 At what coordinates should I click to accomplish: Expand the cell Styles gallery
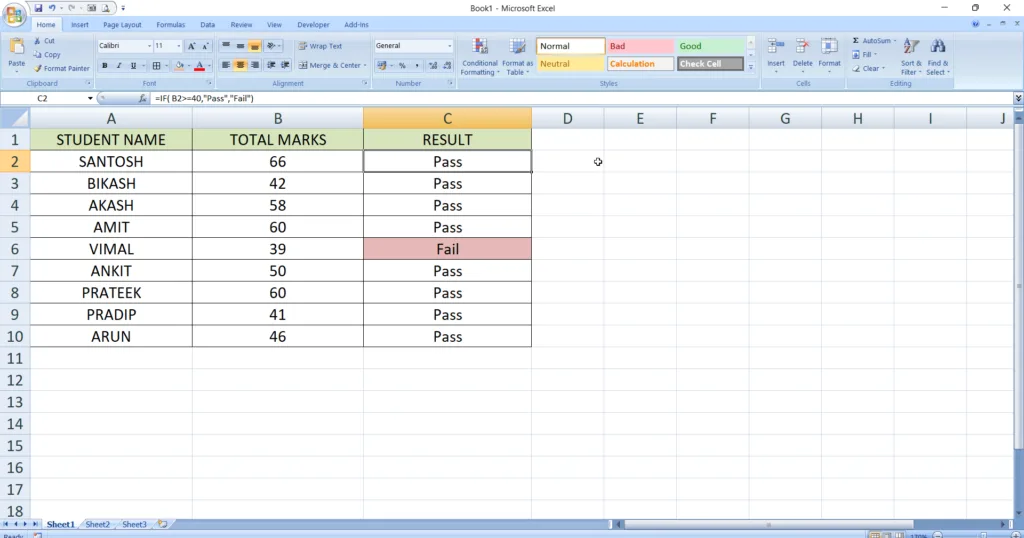pyautogui.click(x=750, y=67)
